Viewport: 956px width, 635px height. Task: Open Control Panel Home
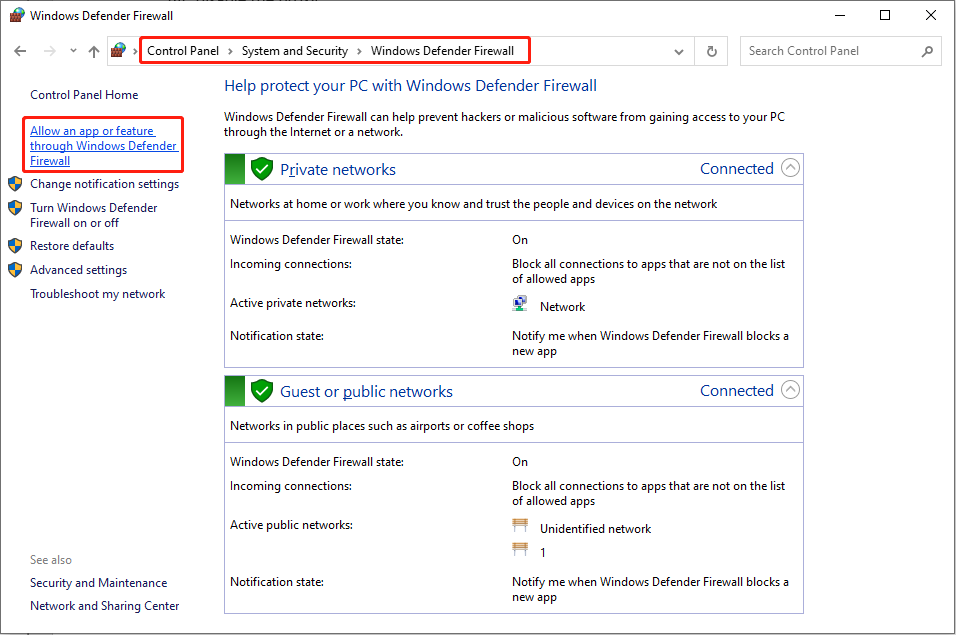click(84, 95)
